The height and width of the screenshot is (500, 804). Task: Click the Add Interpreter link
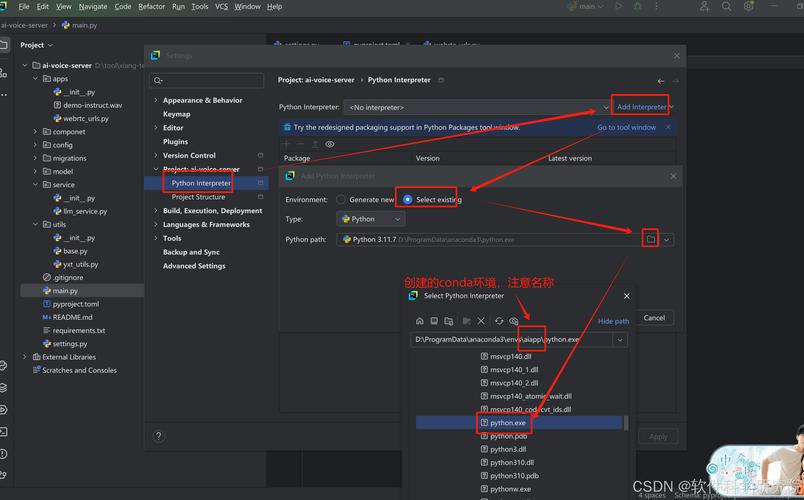coord(641,107)
